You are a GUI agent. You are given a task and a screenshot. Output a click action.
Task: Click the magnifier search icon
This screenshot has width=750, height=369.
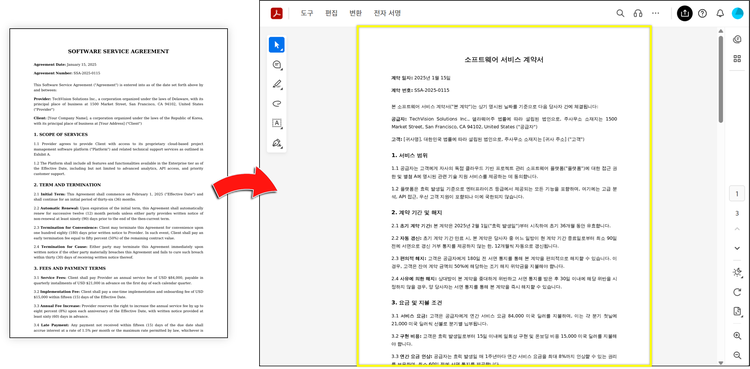pos(620,13)
